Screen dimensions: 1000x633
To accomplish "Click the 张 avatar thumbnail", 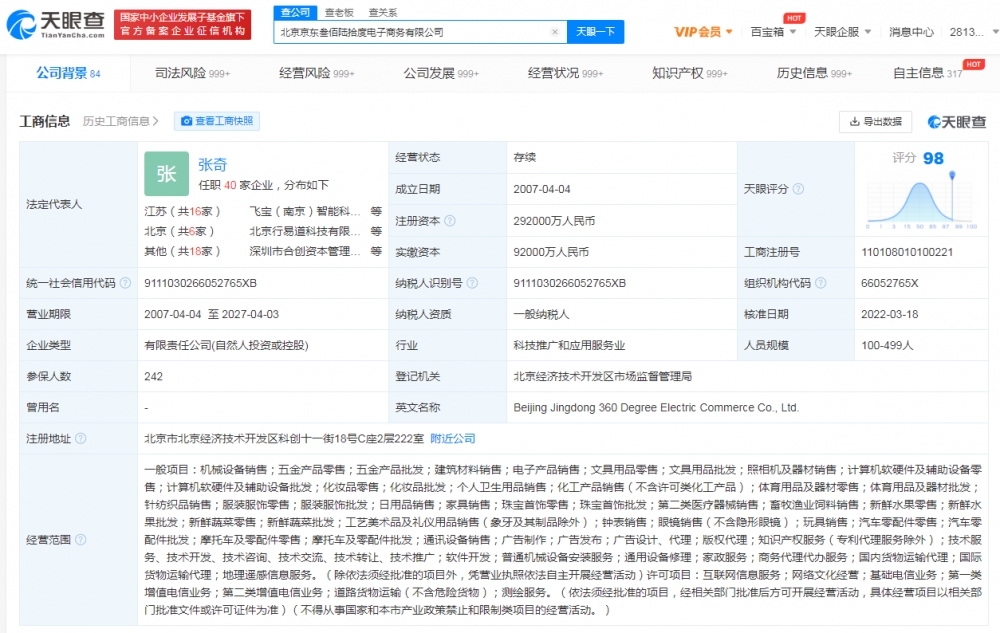I will tap(166, 173).
